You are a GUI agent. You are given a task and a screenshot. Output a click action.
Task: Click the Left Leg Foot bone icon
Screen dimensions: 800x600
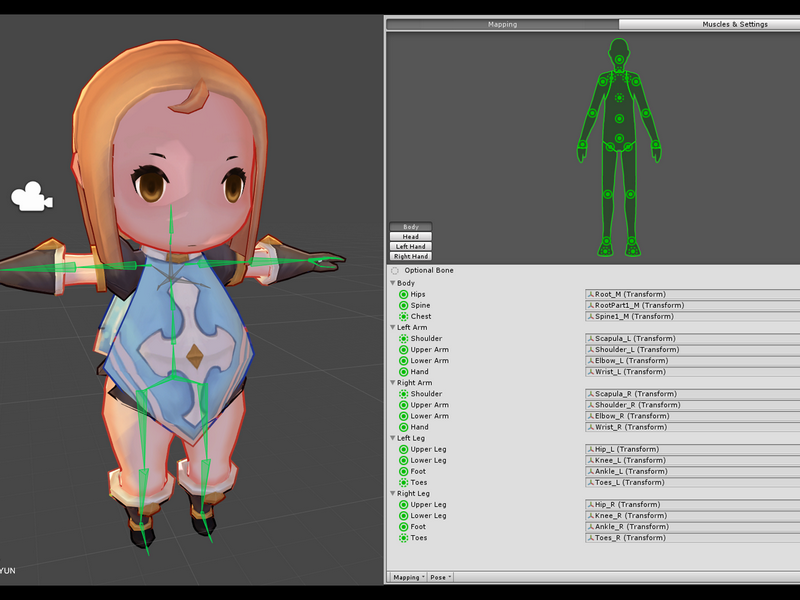(403, 471)
